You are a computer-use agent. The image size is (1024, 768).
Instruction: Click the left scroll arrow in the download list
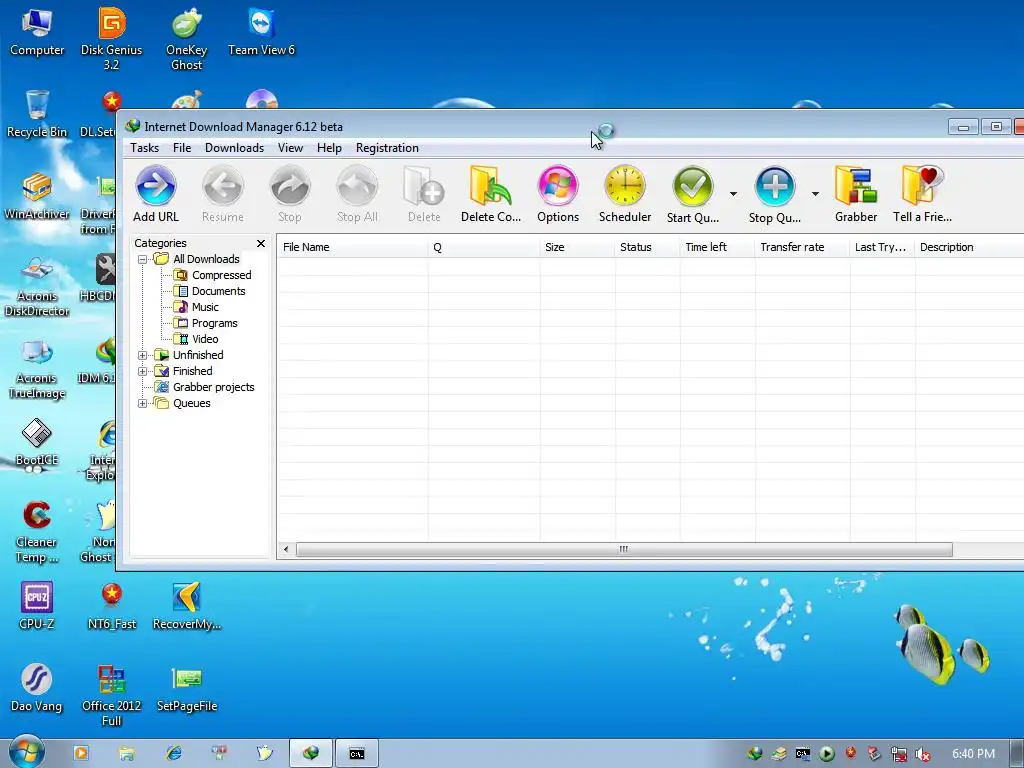pos(286,549)
